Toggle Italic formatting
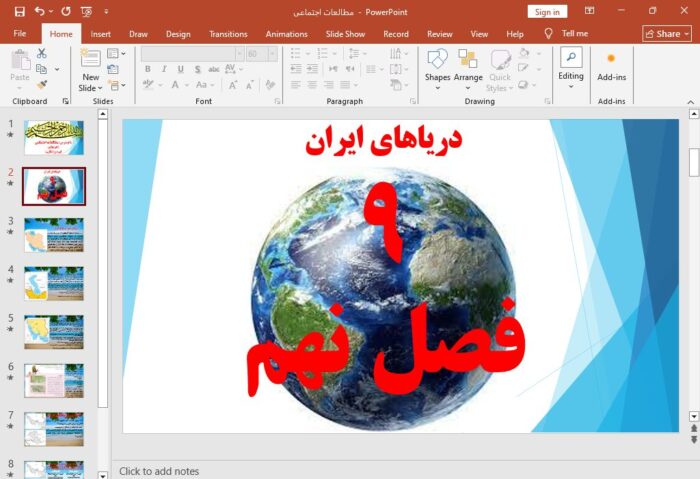Screen dimensions: 700x479 pos(164,69)
